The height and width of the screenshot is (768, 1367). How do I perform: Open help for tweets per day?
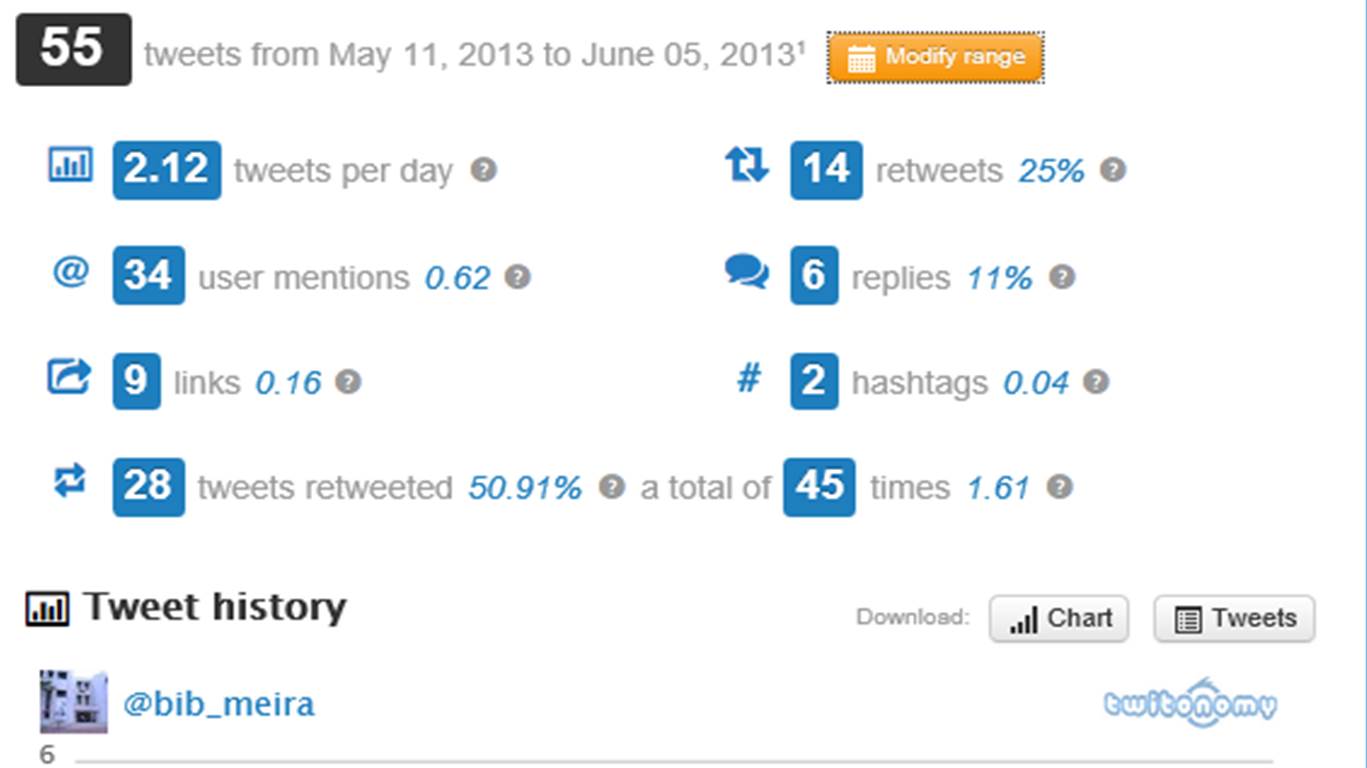tap(483, 169)
